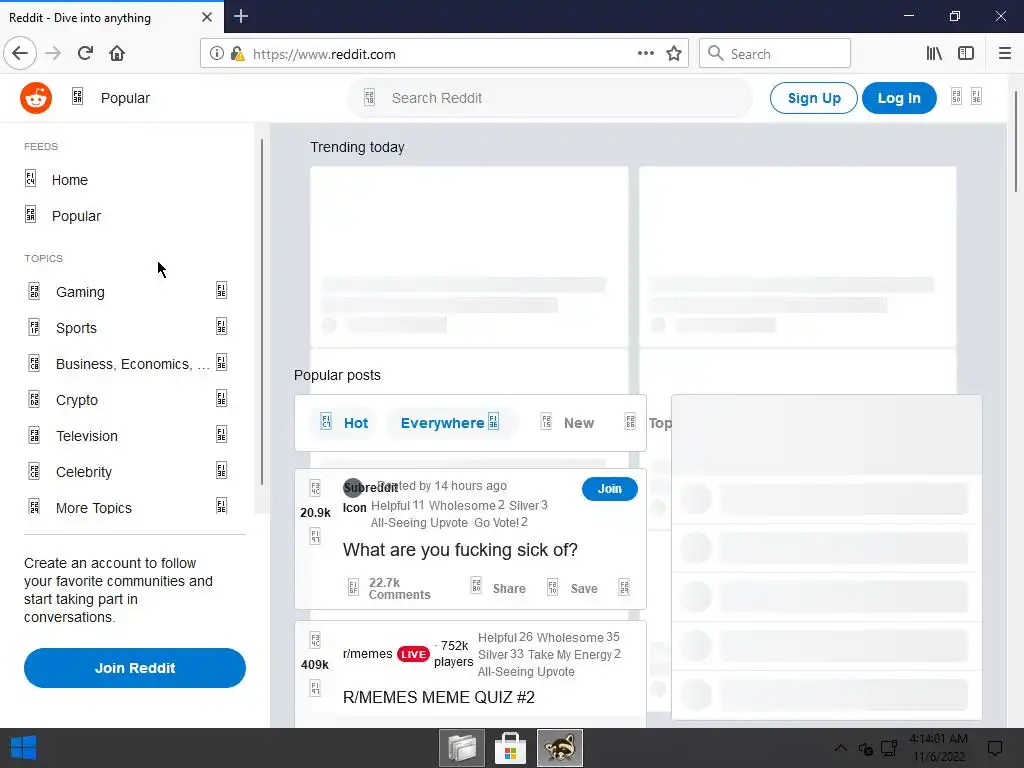Expand the Television topic chevron

tap(221, 434)
